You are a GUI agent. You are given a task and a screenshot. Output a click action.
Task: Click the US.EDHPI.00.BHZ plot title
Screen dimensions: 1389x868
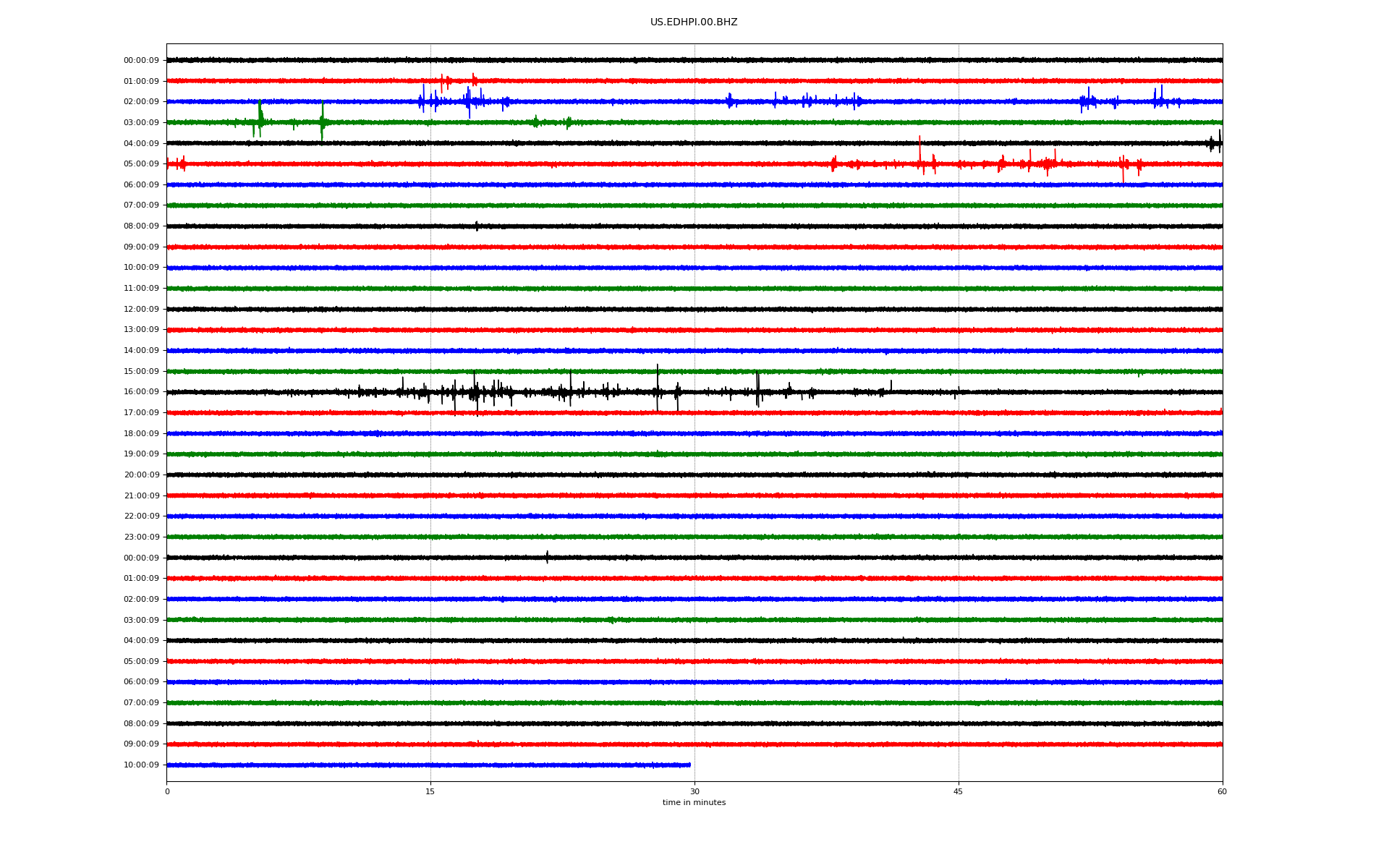point(694,22)
